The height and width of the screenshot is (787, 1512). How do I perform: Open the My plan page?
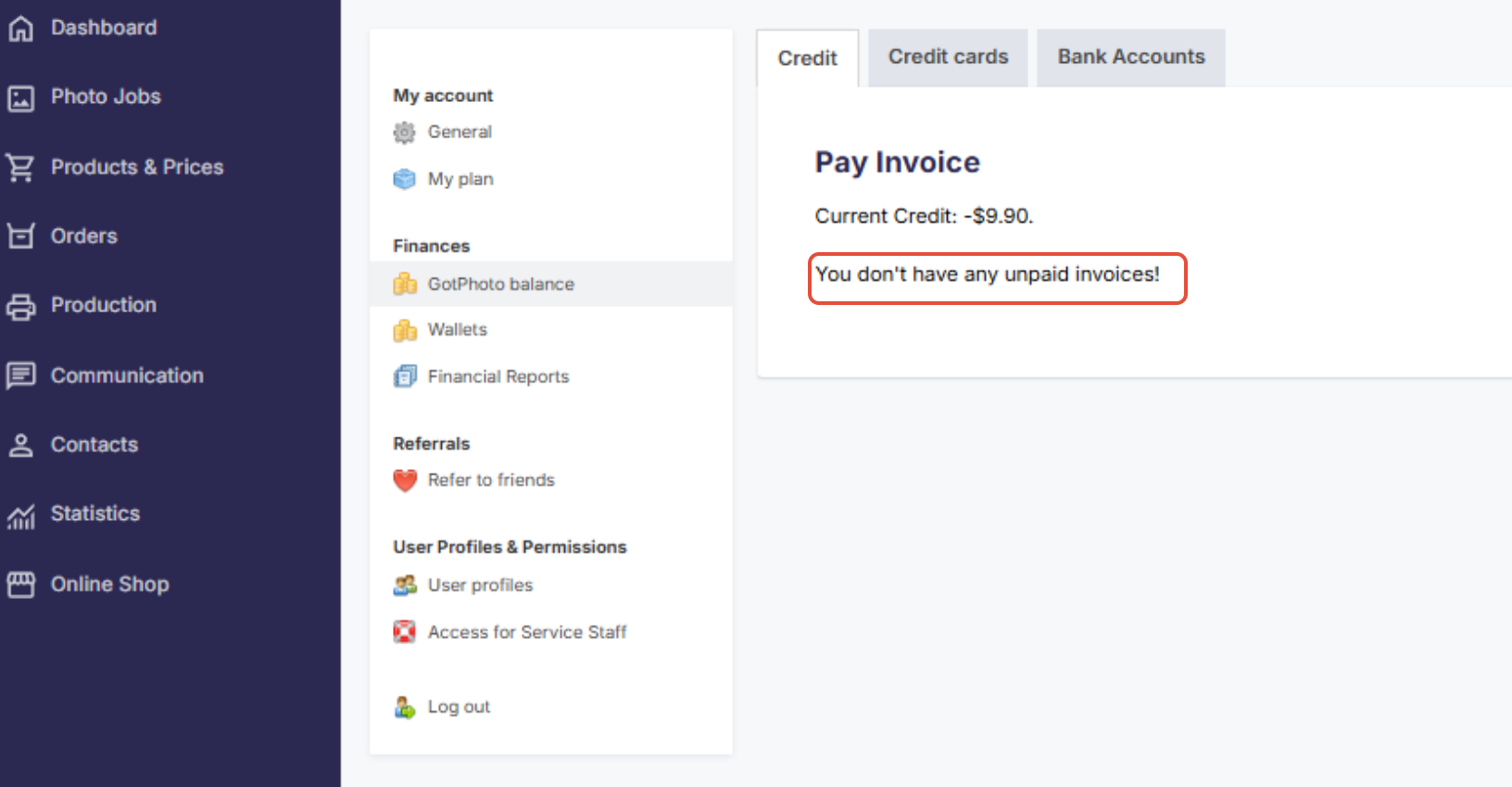pos(460,179)
